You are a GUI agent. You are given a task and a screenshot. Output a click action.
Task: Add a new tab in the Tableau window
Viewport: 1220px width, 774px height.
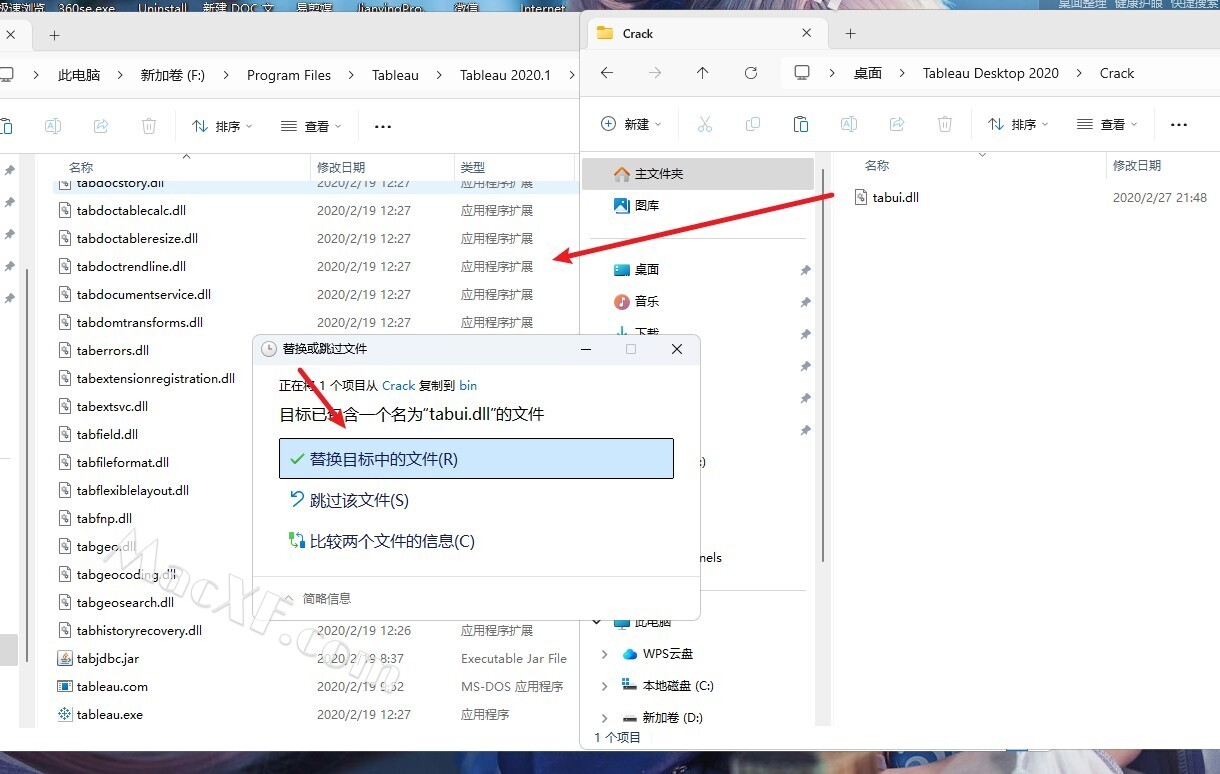[54, 34]
